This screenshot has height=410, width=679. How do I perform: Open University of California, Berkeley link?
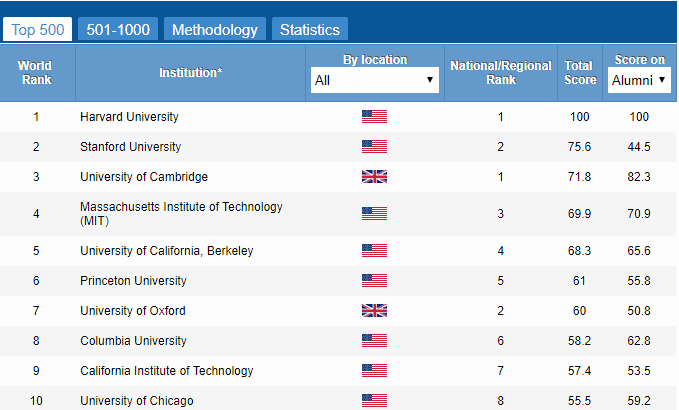pos(167,251)
